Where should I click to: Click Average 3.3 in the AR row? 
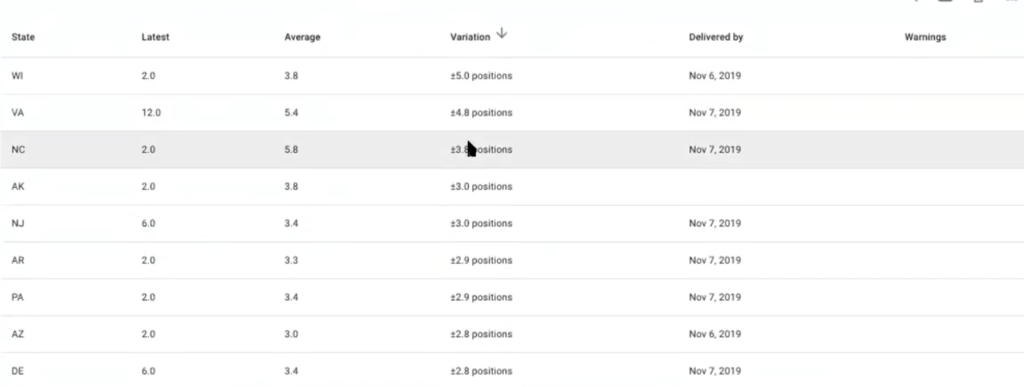(x=291, y=260)
